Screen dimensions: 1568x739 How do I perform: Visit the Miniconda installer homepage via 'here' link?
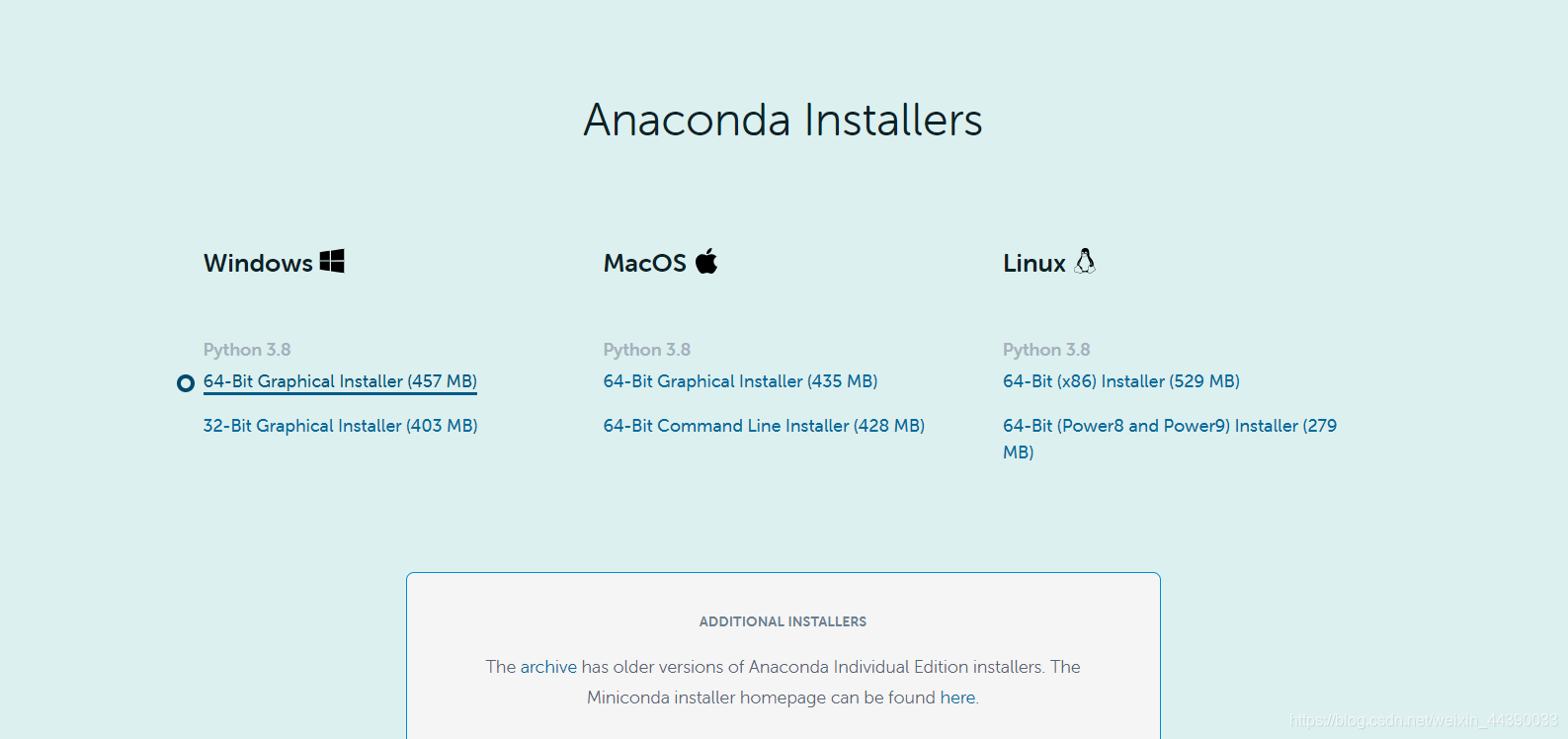point(956,698)
